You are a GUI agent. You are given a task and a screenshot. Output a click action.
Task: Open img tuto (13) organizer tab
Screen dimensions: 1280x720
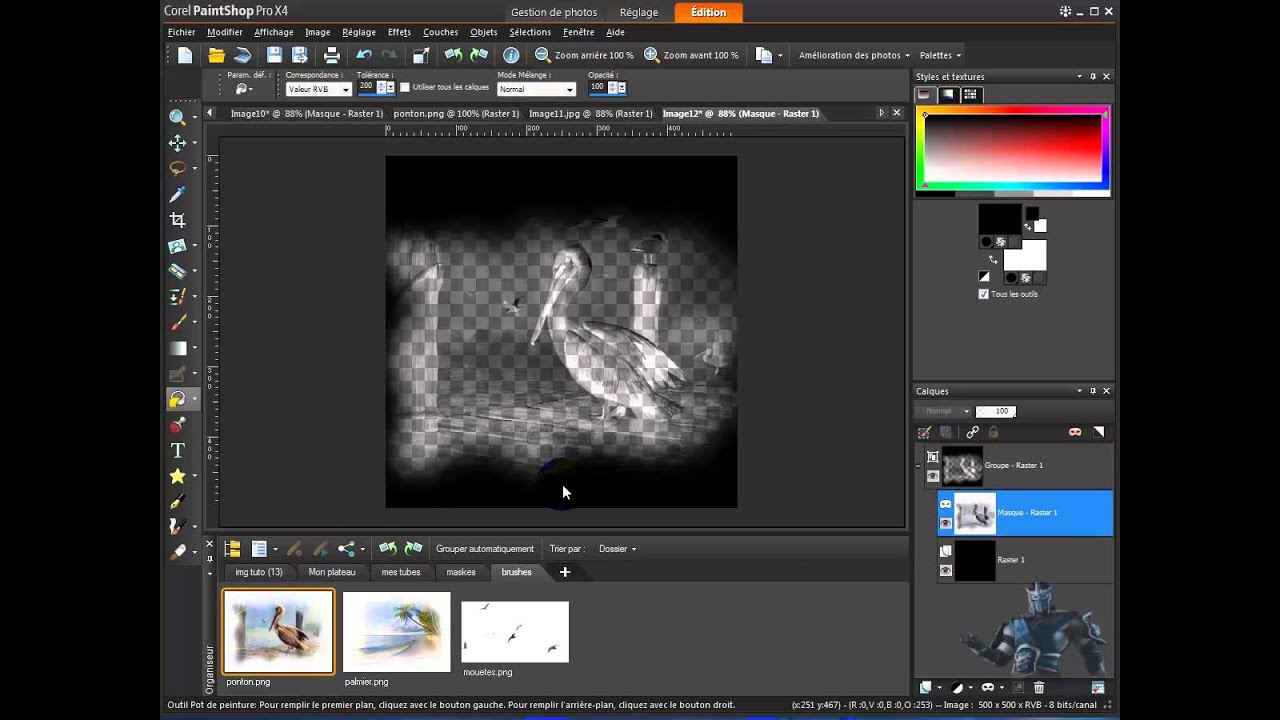click(259, 572)
